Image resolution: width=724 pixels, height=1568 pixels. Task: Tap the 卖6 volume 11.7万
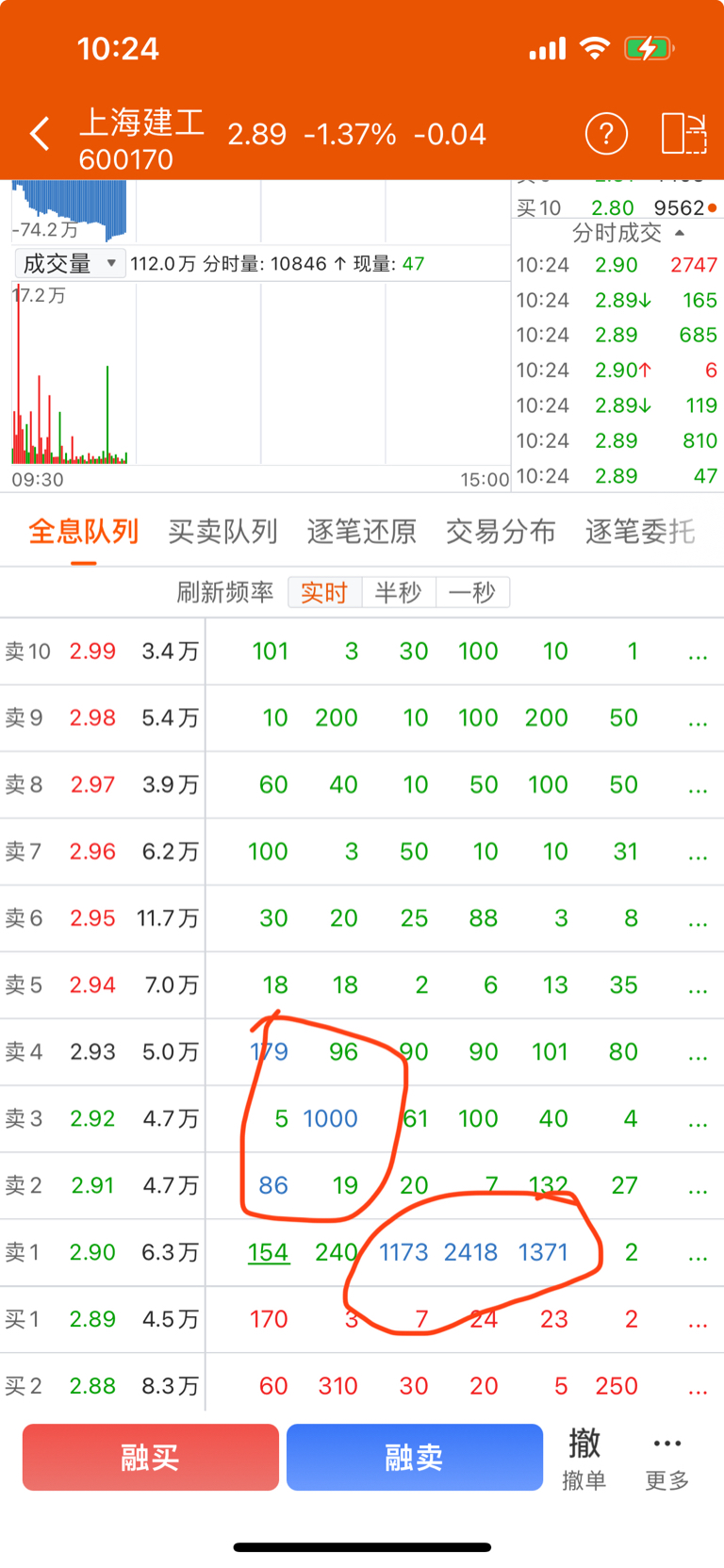coord(167,917)
